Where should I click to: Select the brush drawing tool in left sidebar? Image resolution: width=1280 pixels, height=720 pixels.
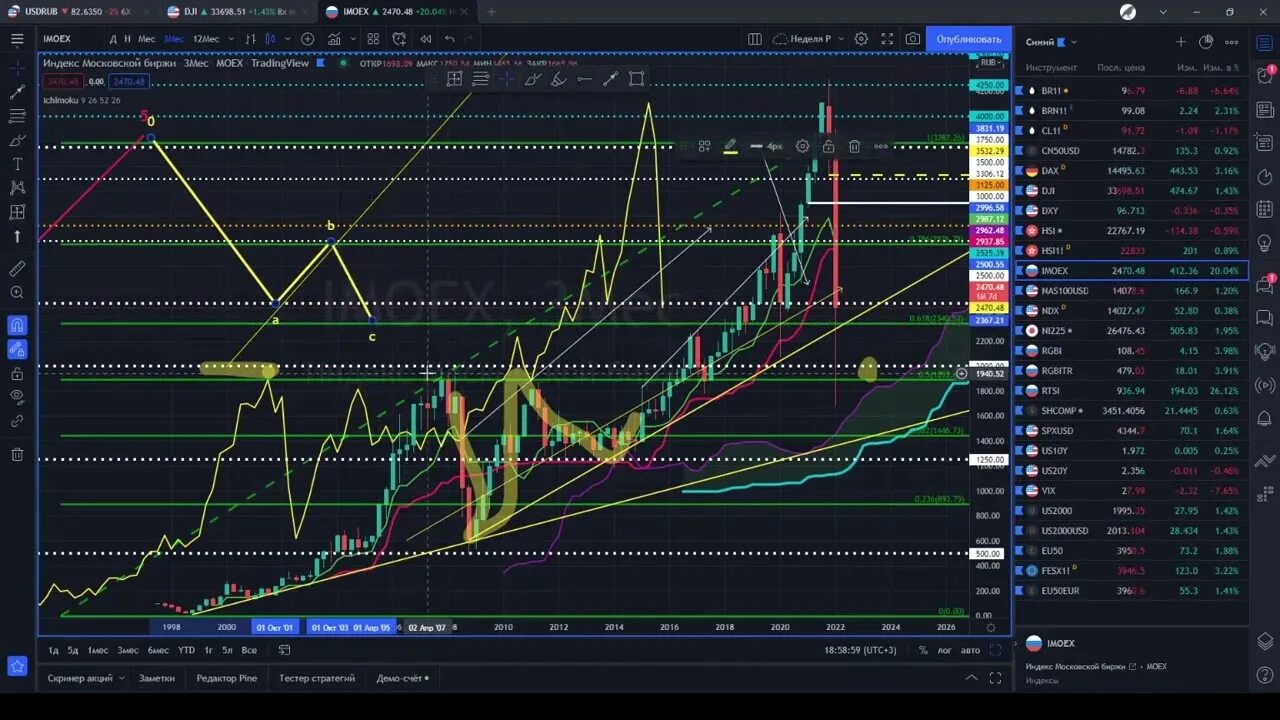click(17, 140)
